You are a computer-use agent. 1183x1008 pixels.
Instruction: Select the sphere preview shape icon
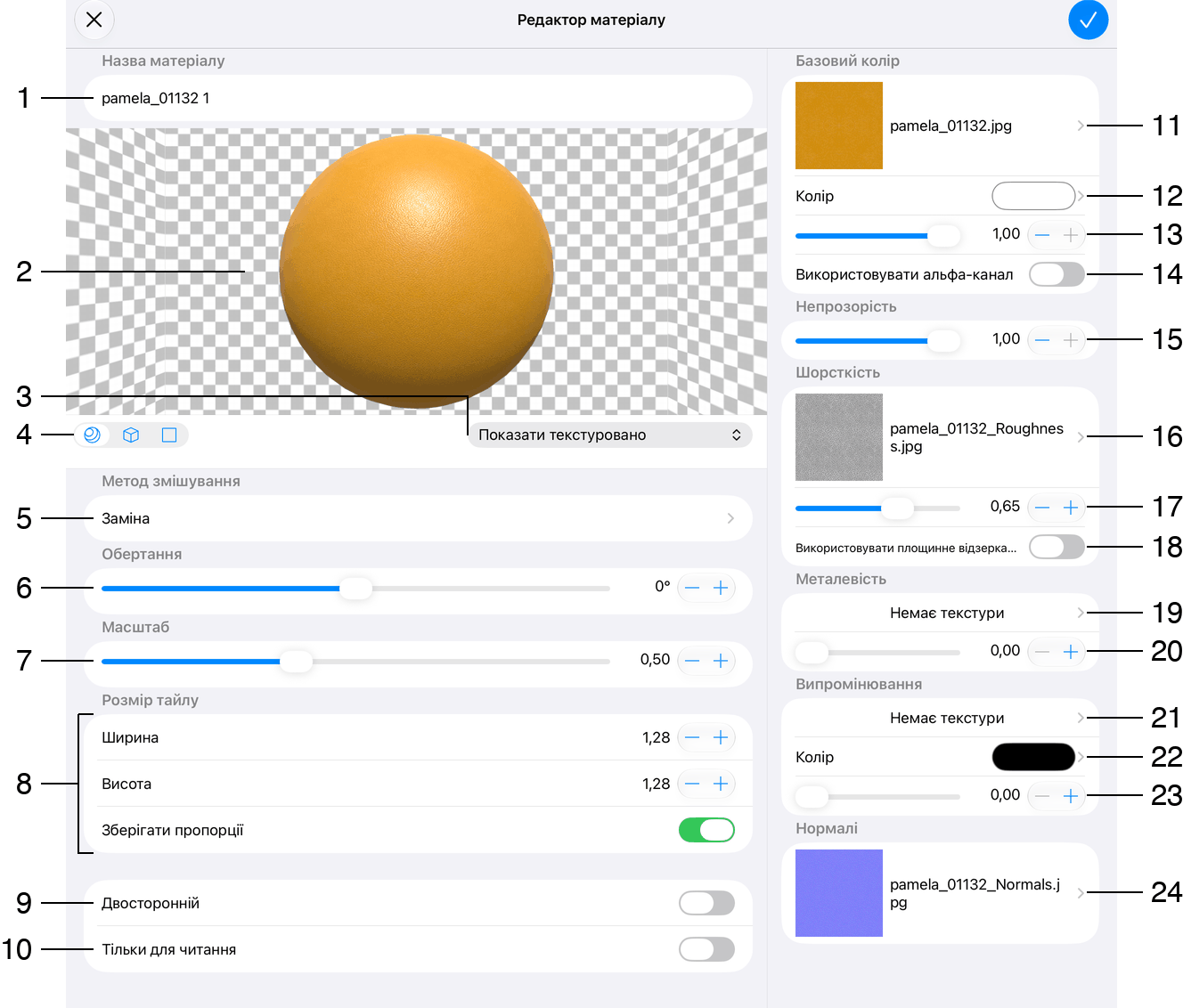pos(92,435)
